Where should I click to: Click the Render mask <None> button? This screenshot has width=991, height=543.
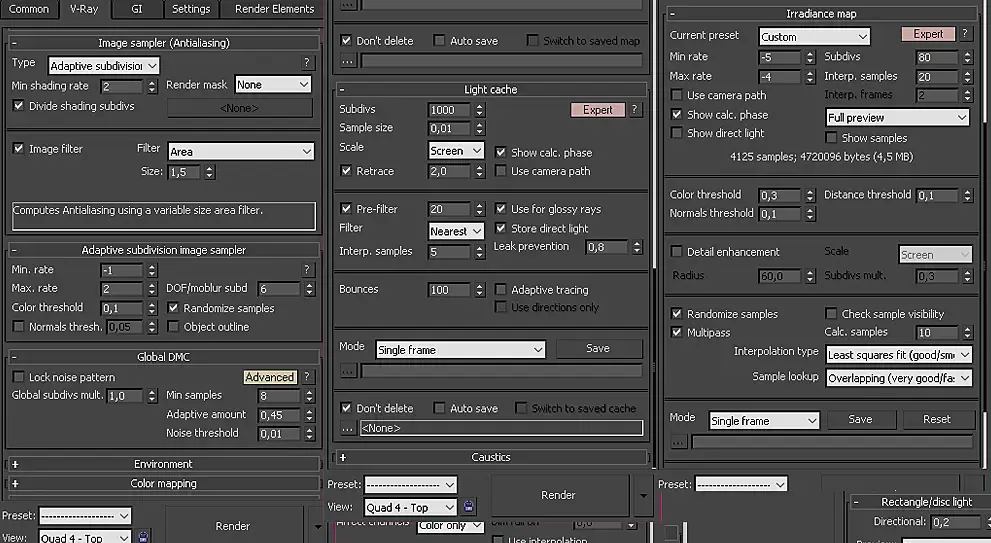tap(240, 108)
